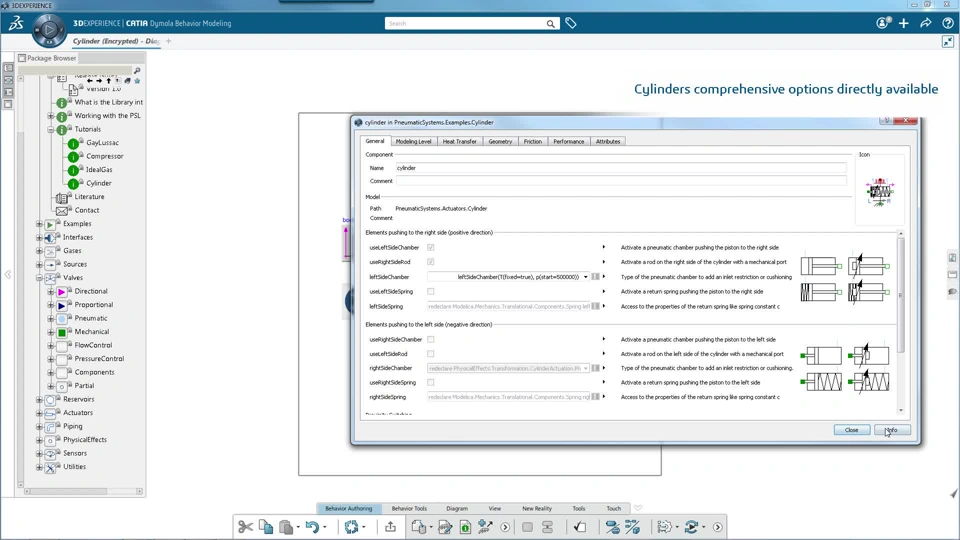The image size is (960, 540).
Task: Toggle useRightSideSpring checkbox
Action: click(431, 383)
